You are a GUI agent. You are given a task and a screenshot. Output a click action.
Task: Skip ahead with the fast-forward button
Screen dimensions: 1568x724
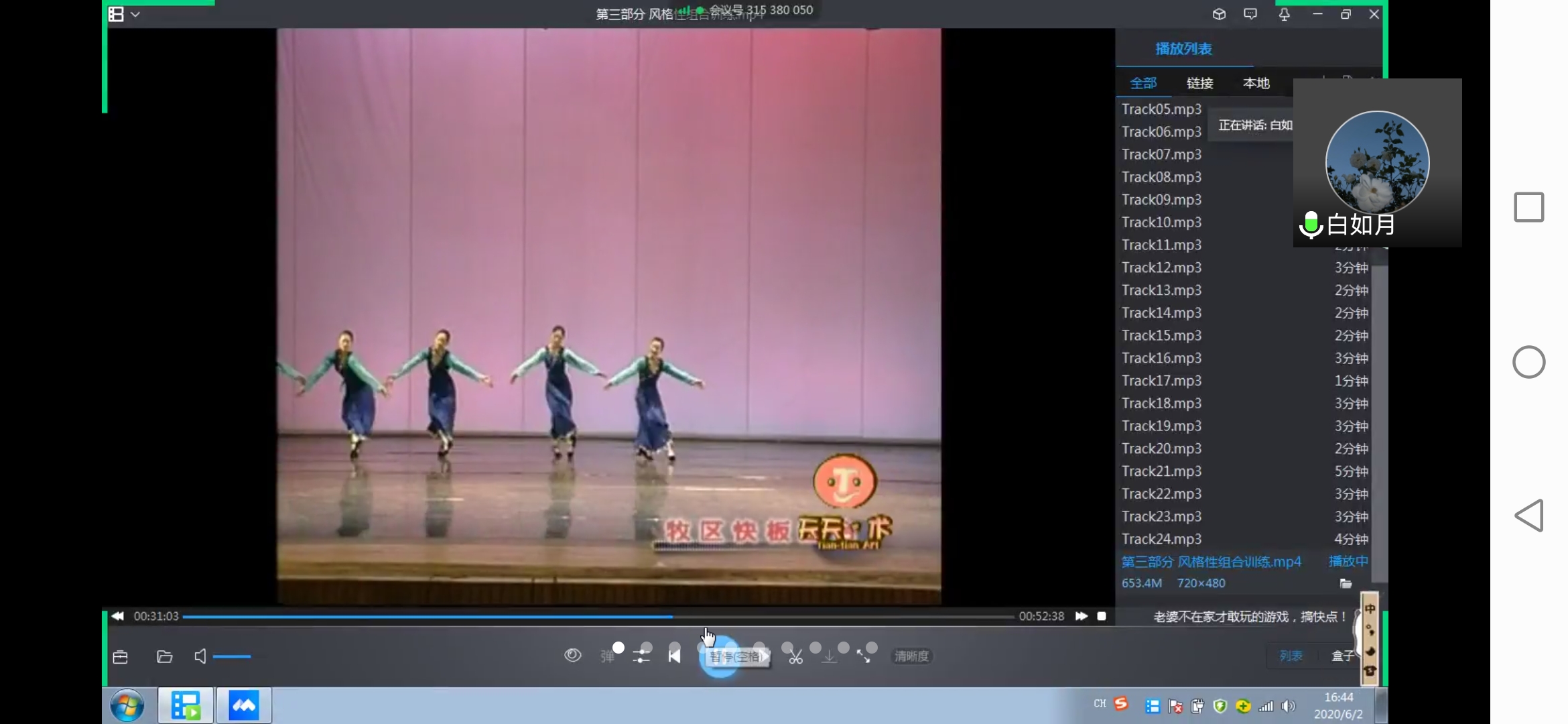click(x=1081, y=616)
